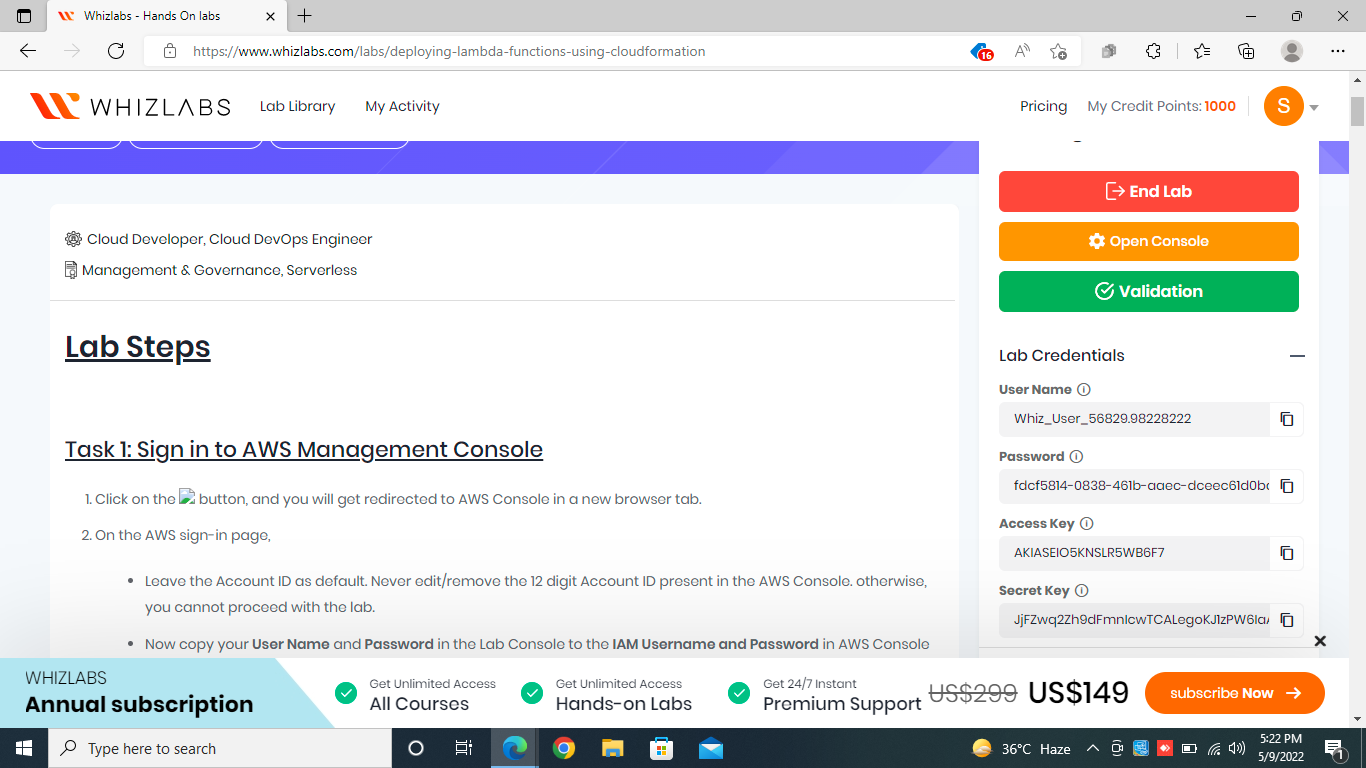
Task: Open the Pricing page
Action: tap(1043, 106)
